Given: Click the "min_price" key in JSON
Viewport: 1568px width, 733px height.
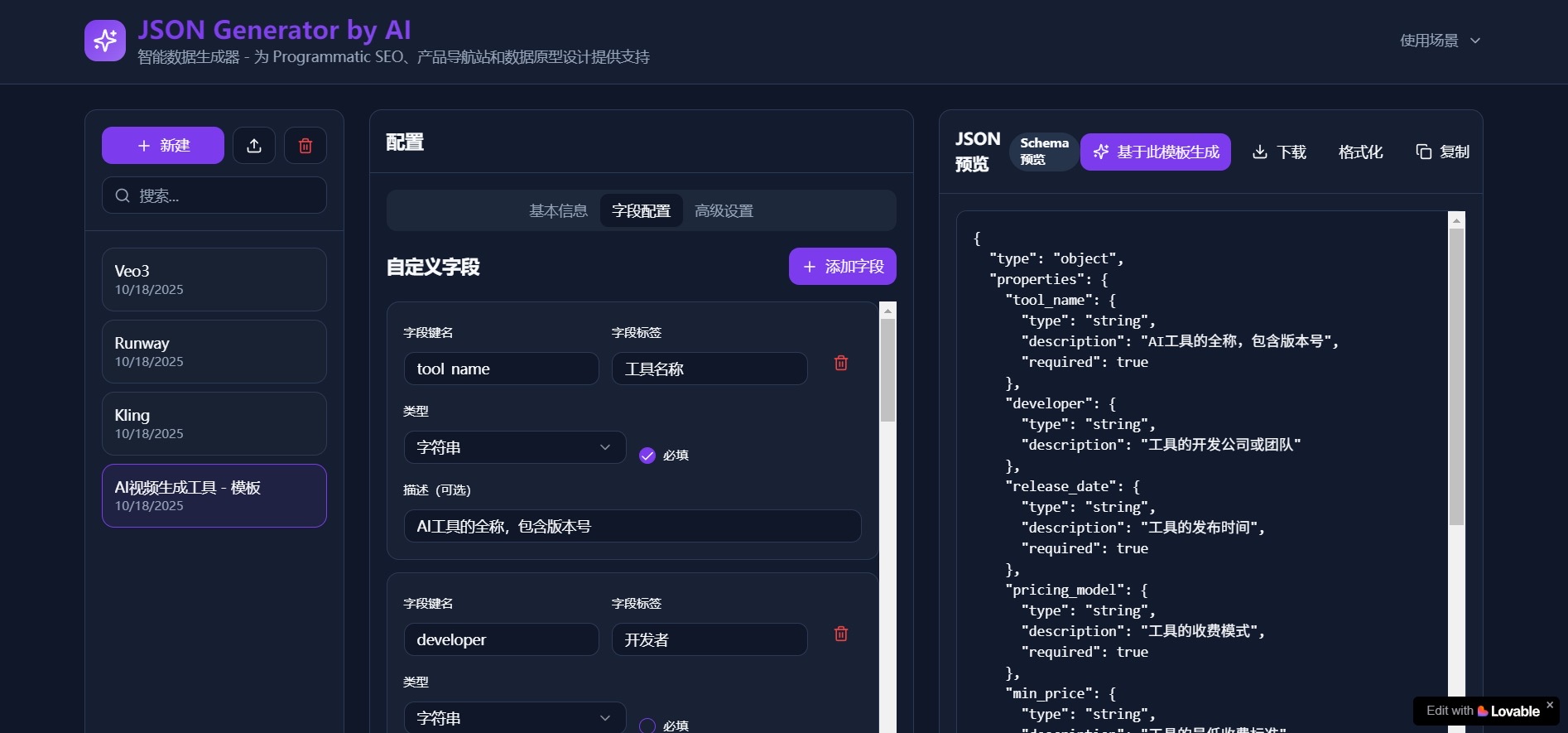Looking at the screenshot, I should click(x=1049, y=693).
